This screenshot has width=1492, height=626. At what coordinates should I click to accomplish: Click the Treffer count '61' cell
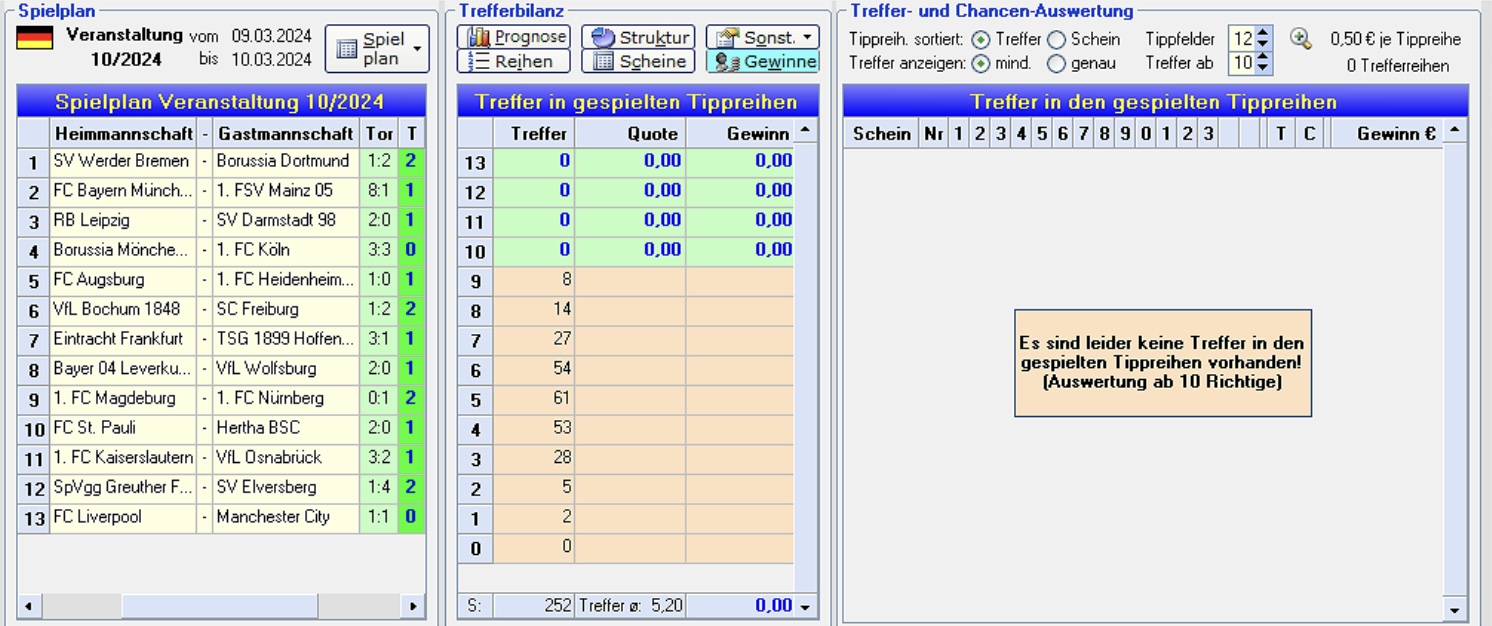[x=534, y=399]
